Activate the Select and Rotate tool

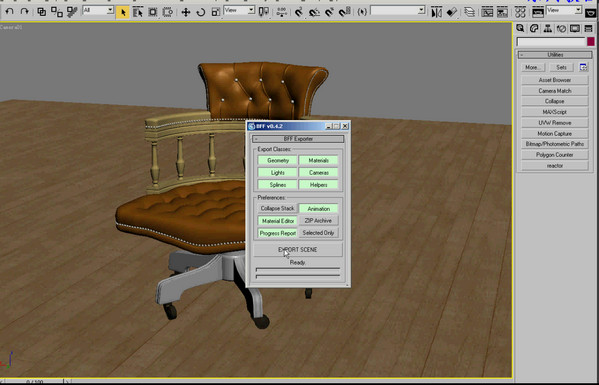point(201,12)
